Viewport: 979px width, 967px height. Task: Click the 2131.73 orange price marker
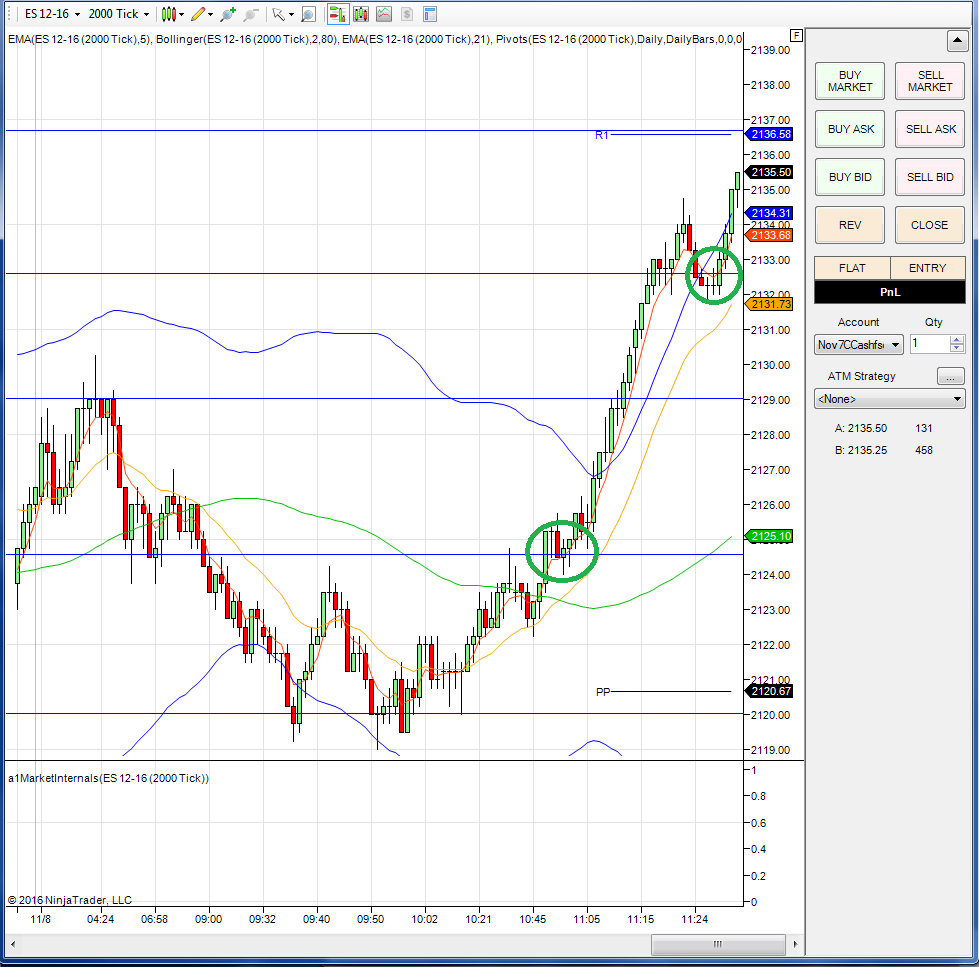click(770, 304)
